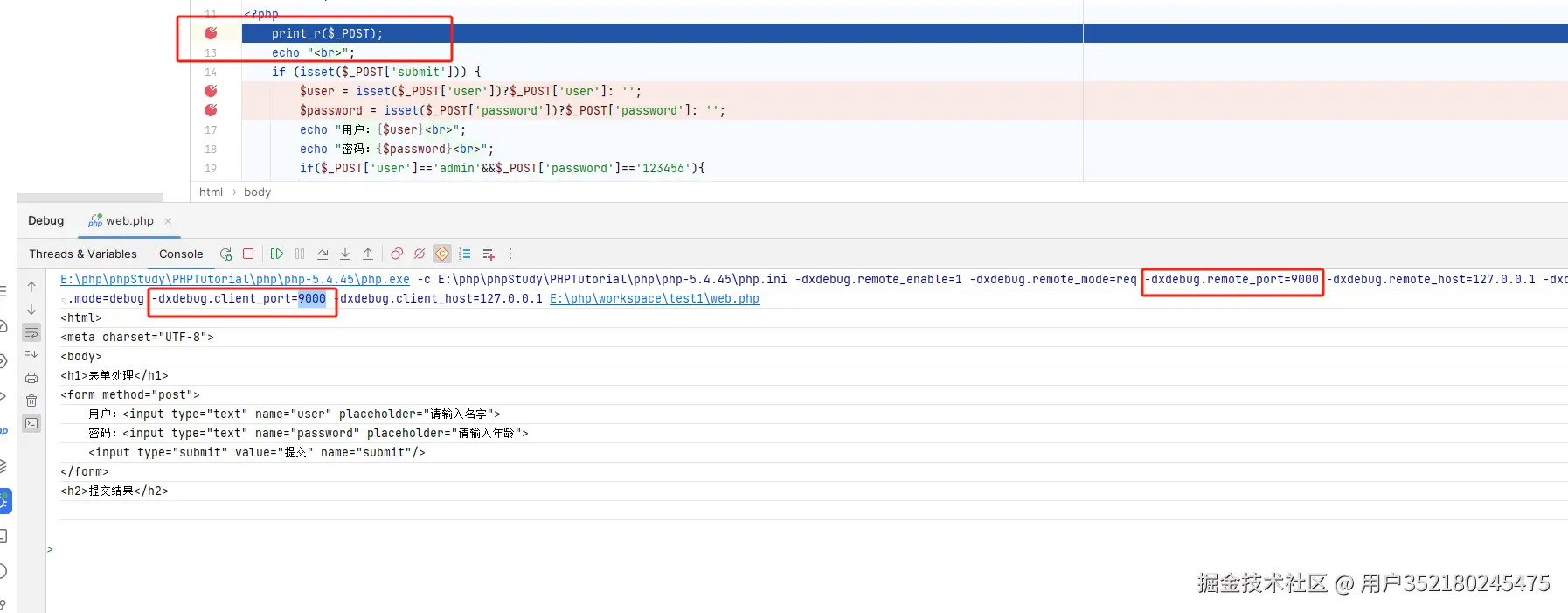Click the input name="password" console line
This screenshot has height=613, width=1568.
tap(309, 434)
